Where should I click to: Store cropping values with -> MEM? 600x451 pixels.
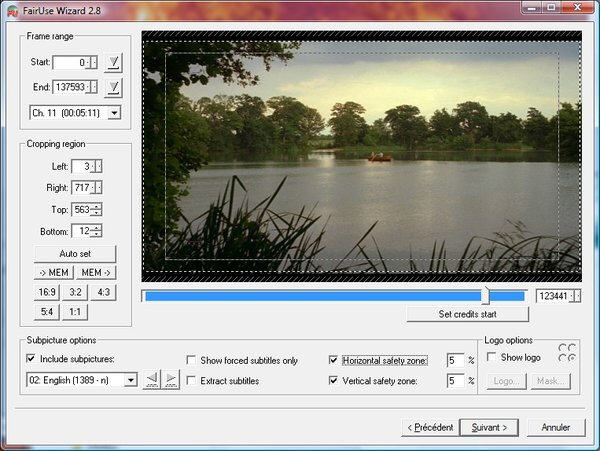pos(54,273)
